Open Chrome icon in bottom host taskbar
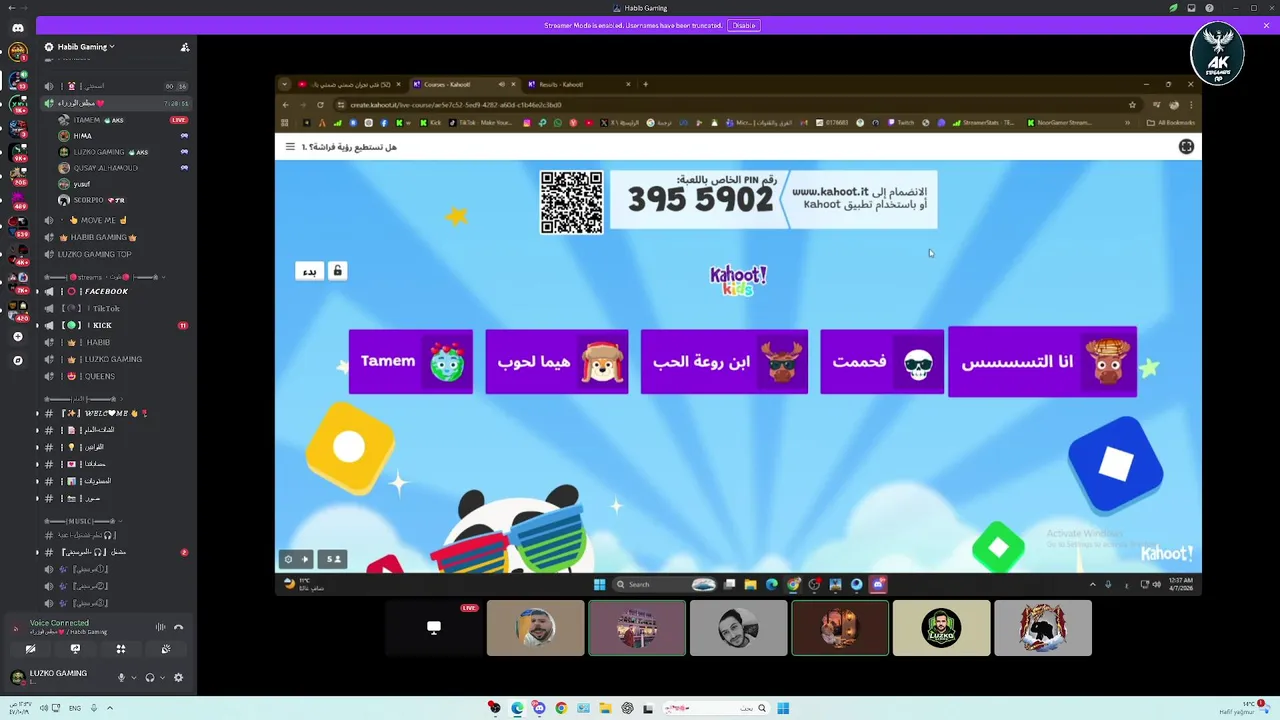 click(561, 708)
